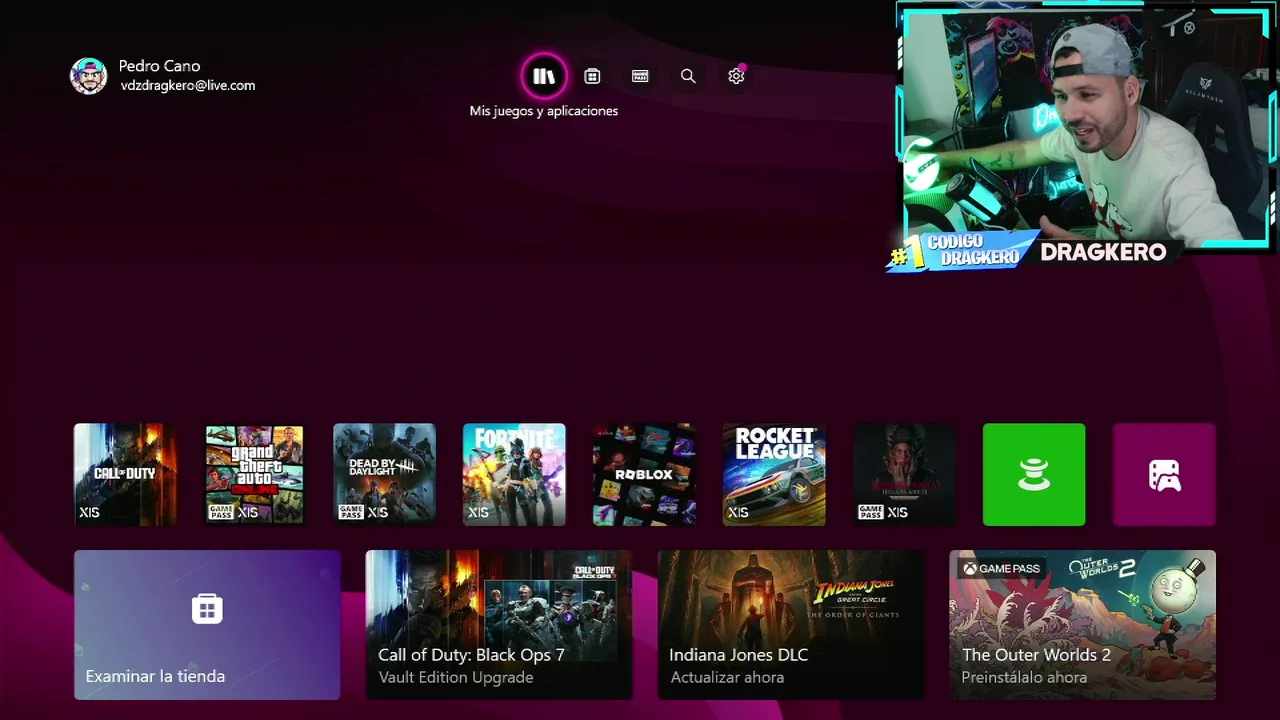1280x720 pixels.
Task: Open the Microsoft Store icon in top bar
Action: coord(592,76)
